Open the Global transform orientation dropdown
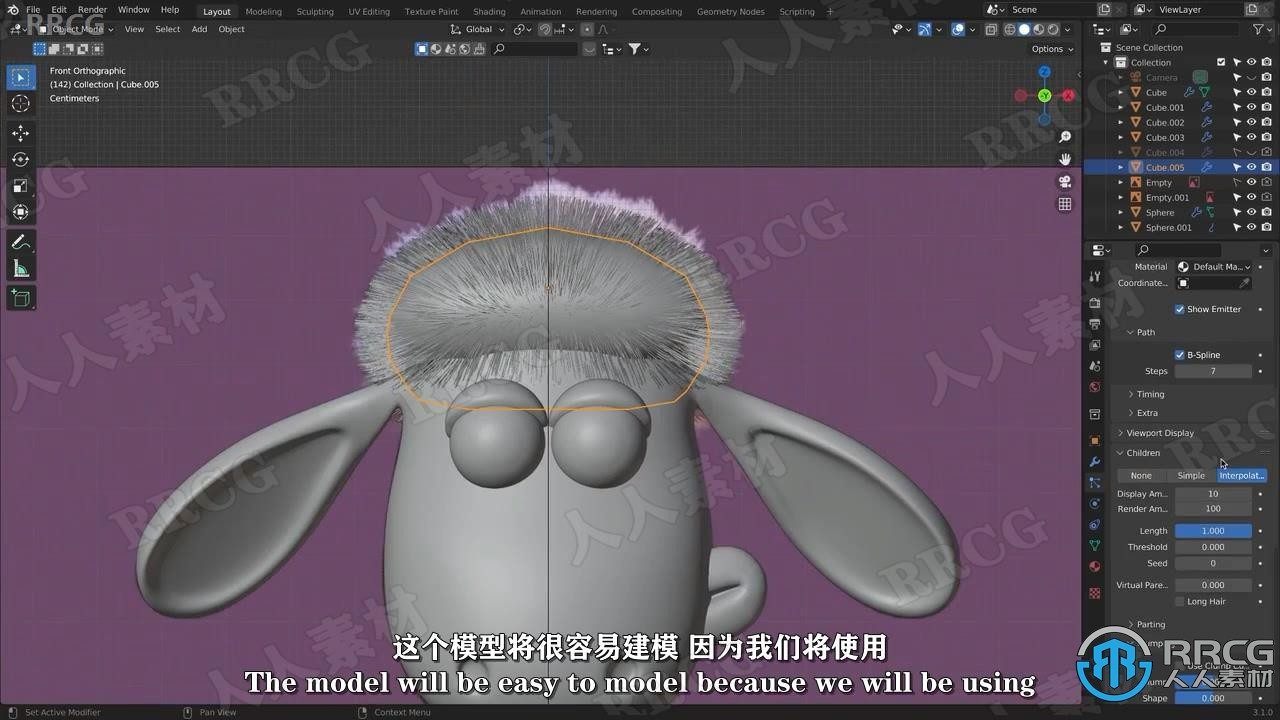1280x720 pixels. 478,29
